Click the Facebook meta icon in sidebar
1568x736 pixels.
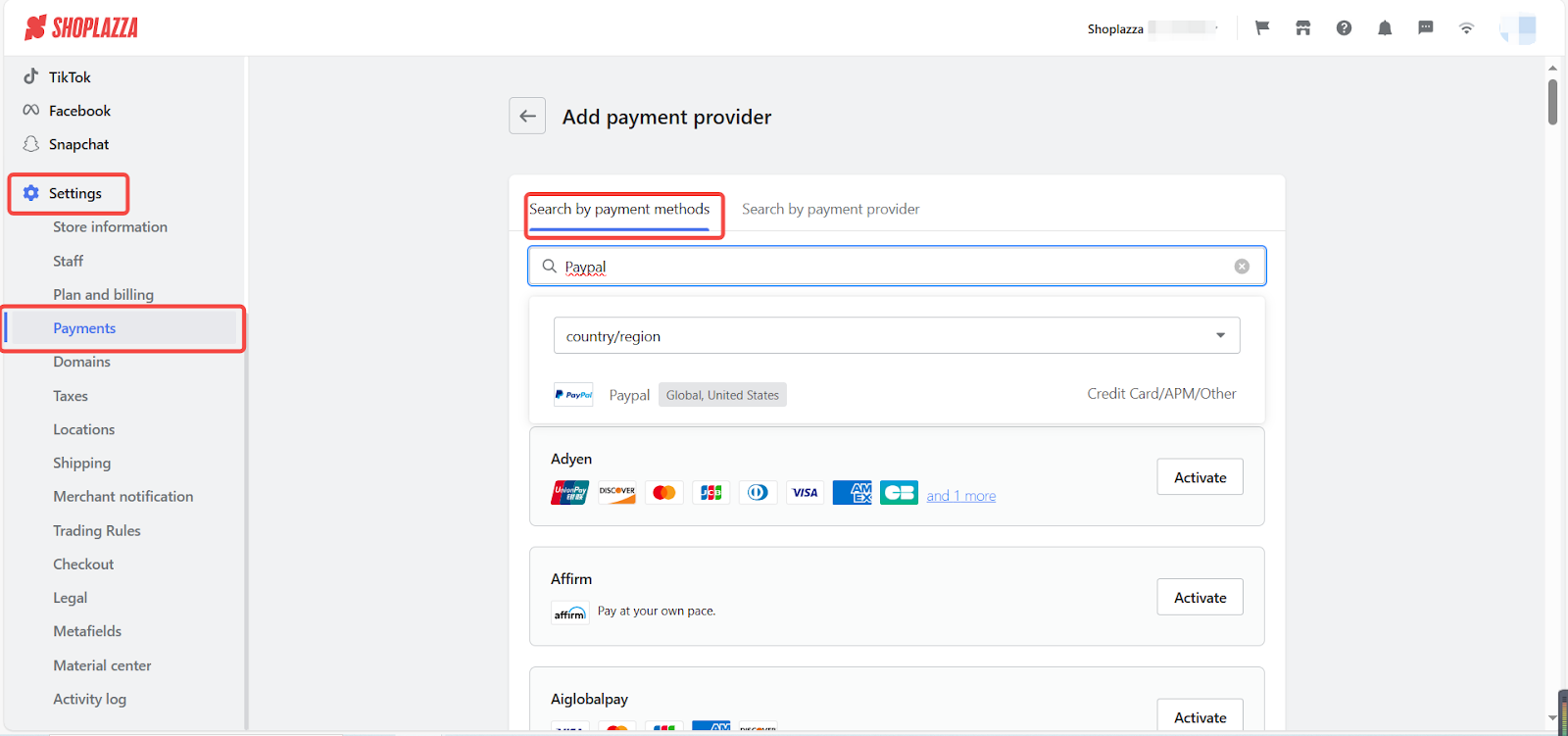point(31,110)
